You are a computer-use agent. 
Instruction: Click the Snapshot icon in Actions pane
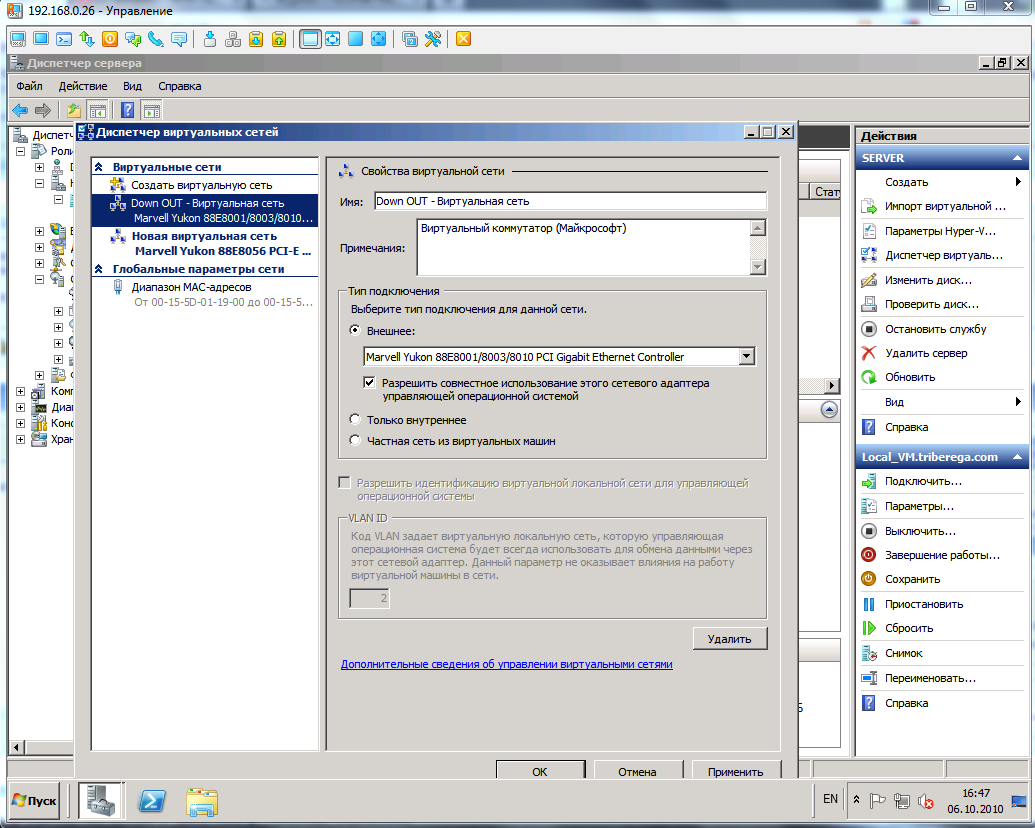pos(869,654)
